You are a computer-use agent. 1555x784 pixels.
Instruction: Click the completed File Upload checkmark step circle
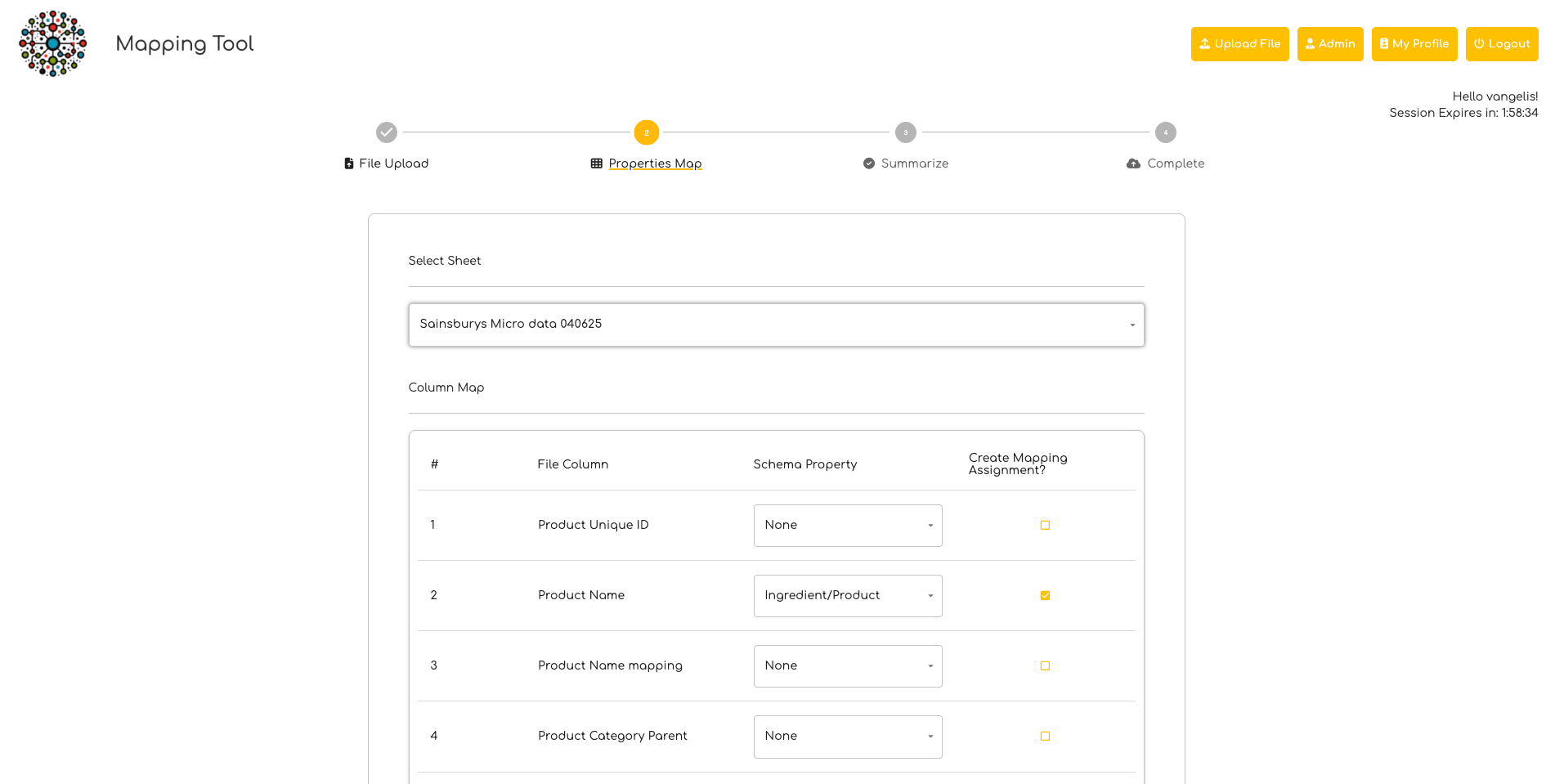[387, 132]
